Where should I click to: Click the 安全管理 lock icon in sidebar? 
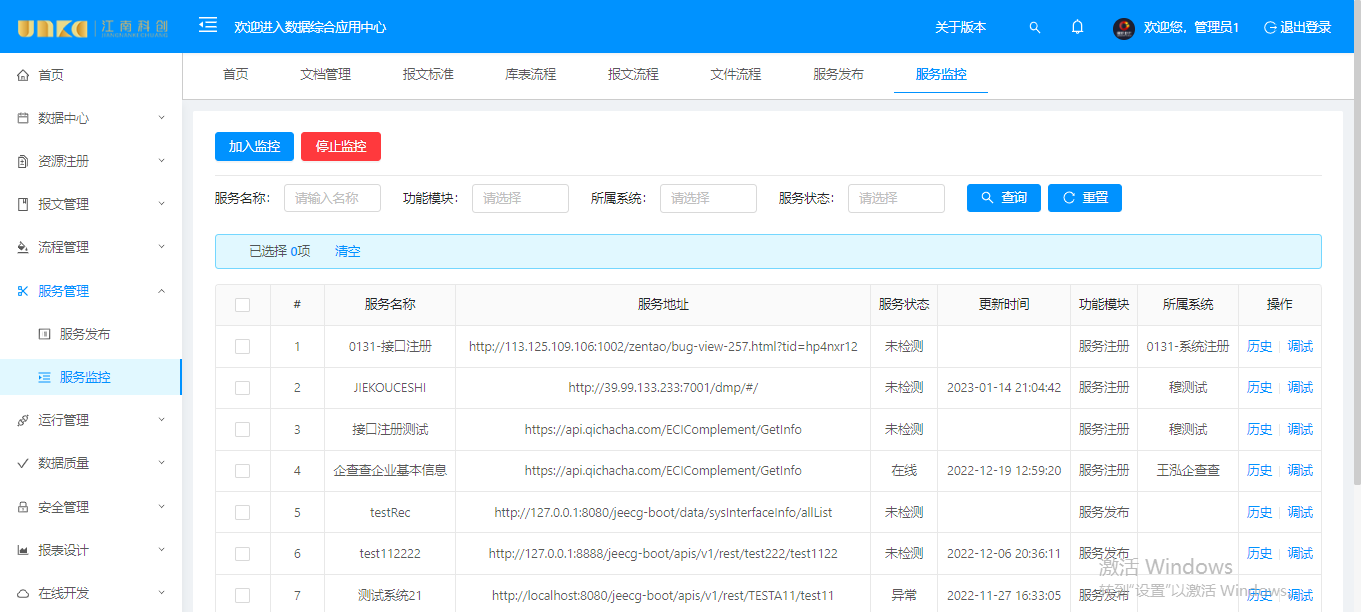(x=23, y=507)
